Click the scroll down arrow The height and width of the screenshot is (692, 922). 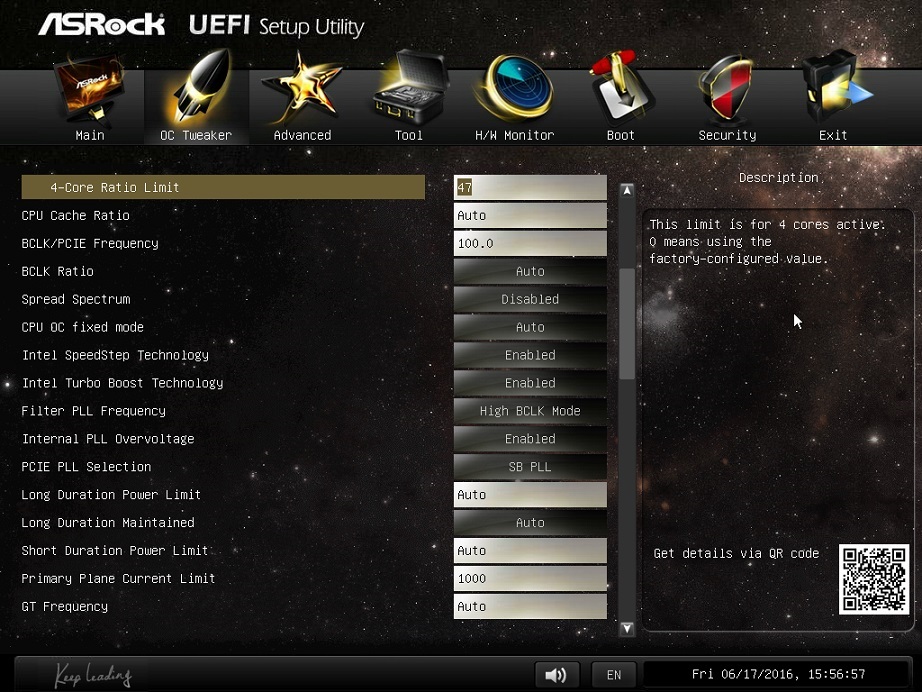(627, 629)
